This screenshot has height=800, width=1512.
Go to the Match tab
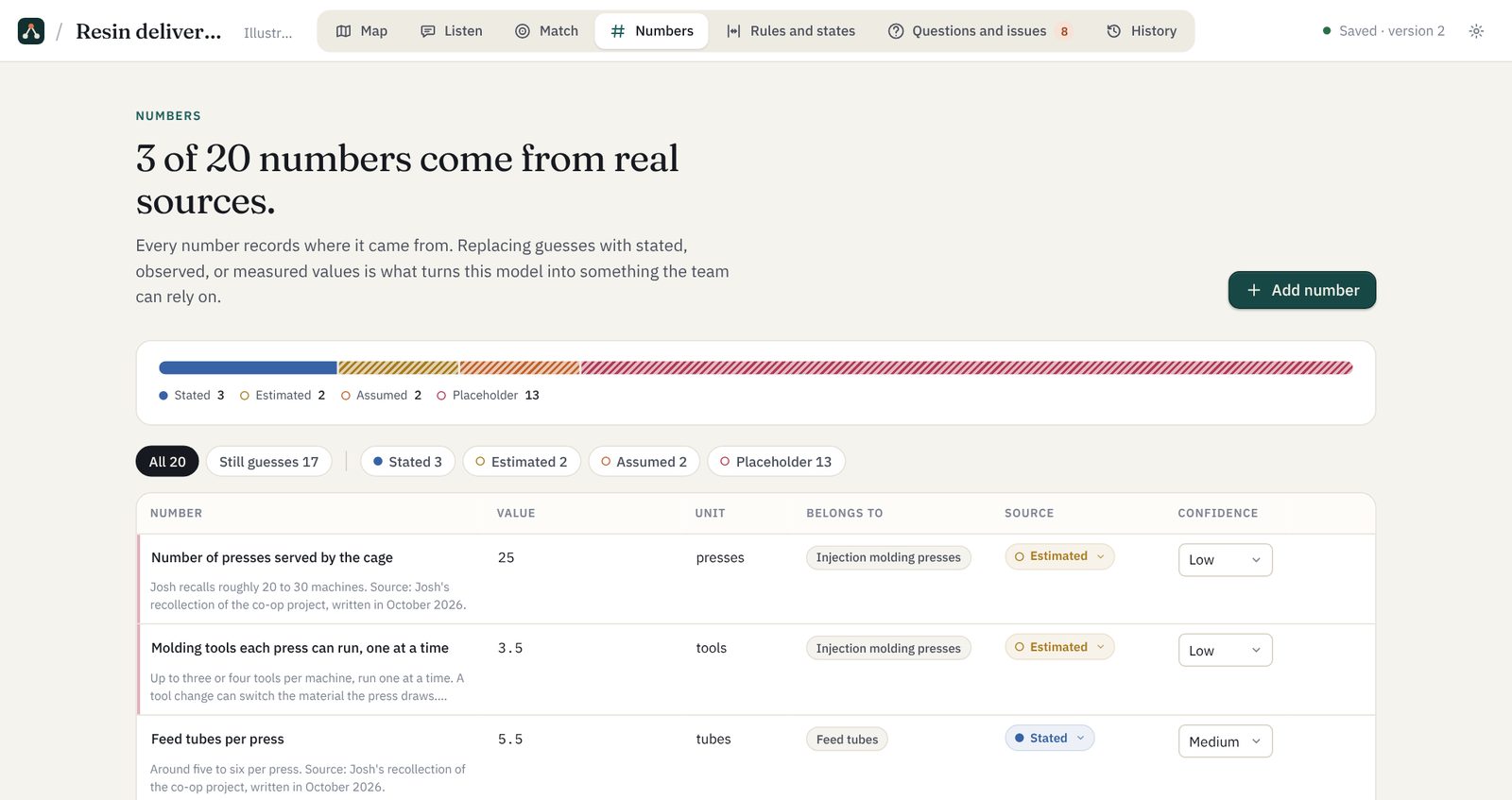pyautogui.click(x=546, y=31)
